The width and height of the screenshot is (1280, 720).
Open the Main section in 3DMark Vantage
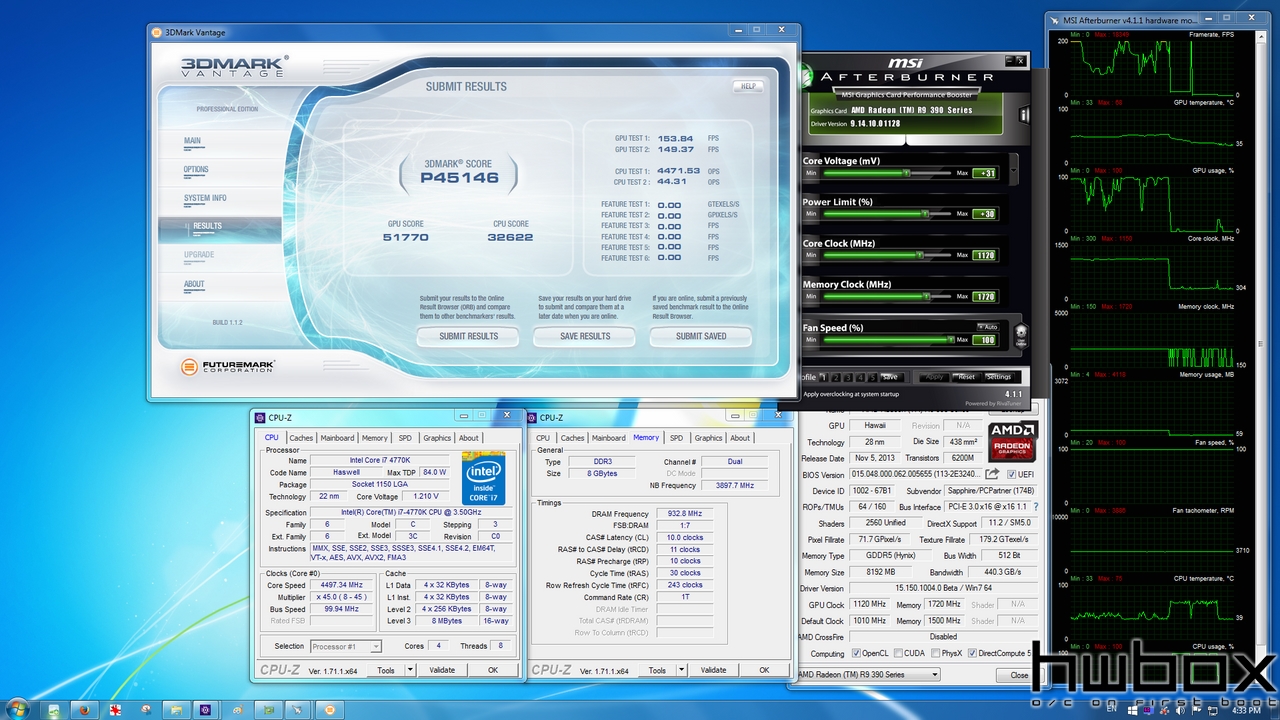[x=192, y=141]
